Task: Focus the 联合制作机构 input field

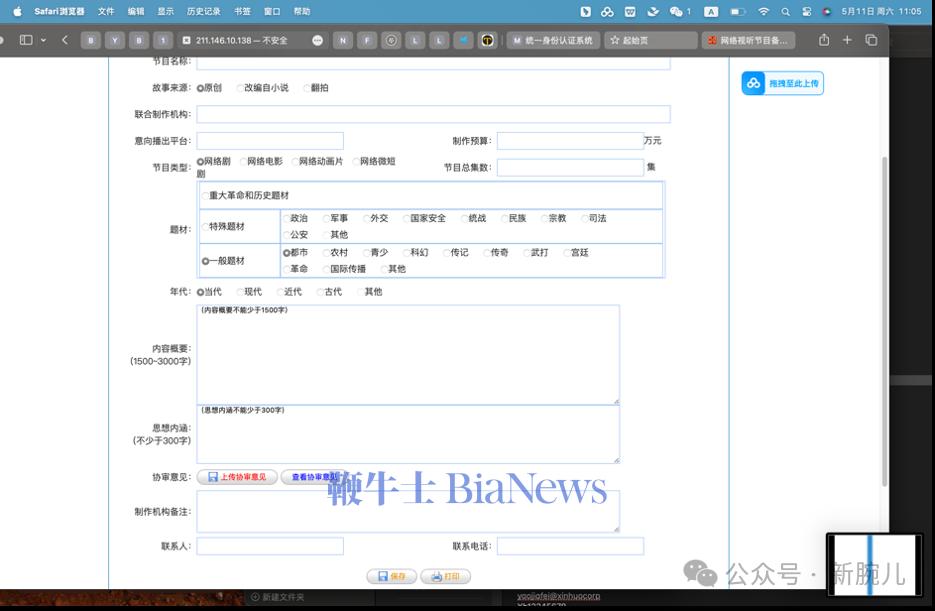Action: [x=434, y=114]
